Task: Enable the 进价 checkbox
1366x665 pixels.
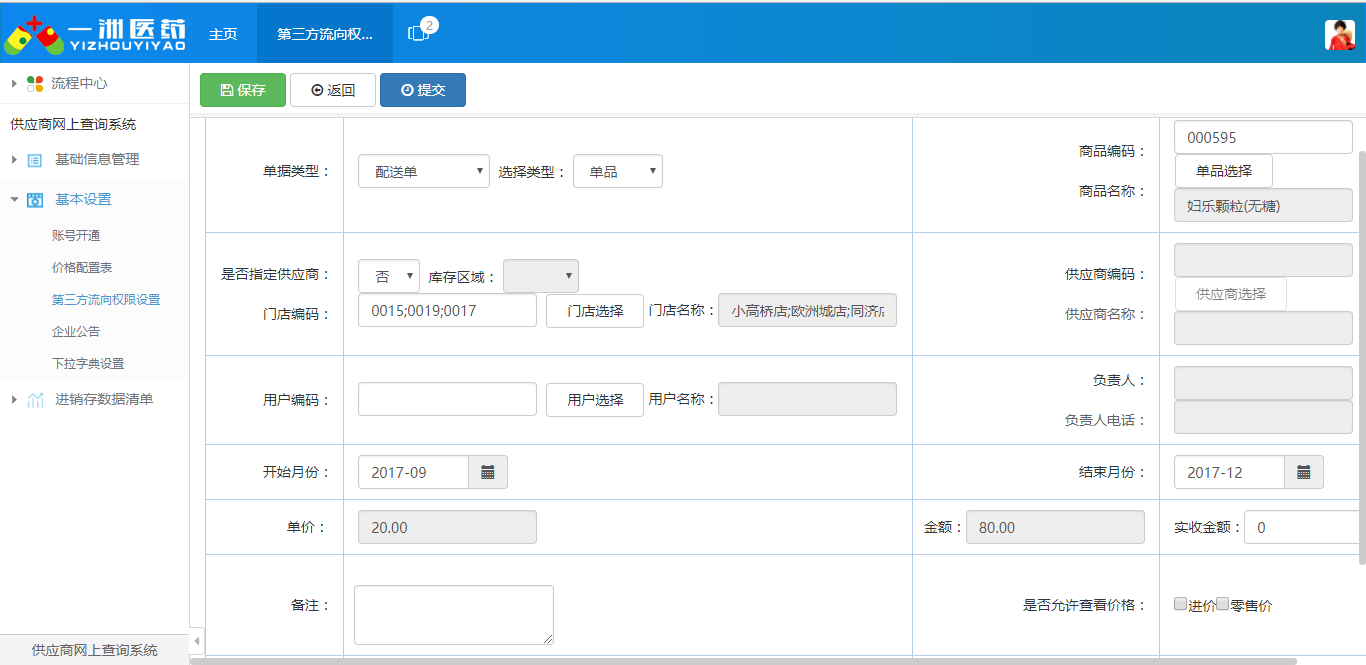Action: click(x=1180, y=603)
